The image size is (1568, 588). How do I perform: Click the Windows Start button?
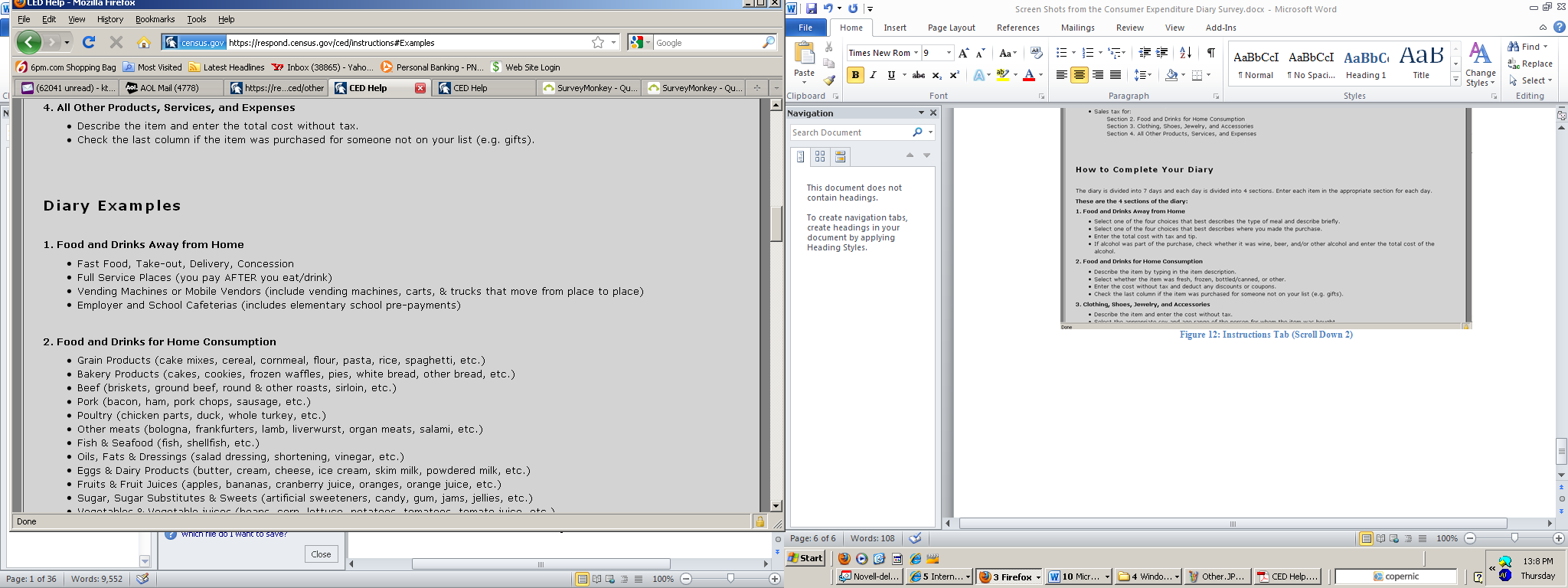tap(805, 557)
